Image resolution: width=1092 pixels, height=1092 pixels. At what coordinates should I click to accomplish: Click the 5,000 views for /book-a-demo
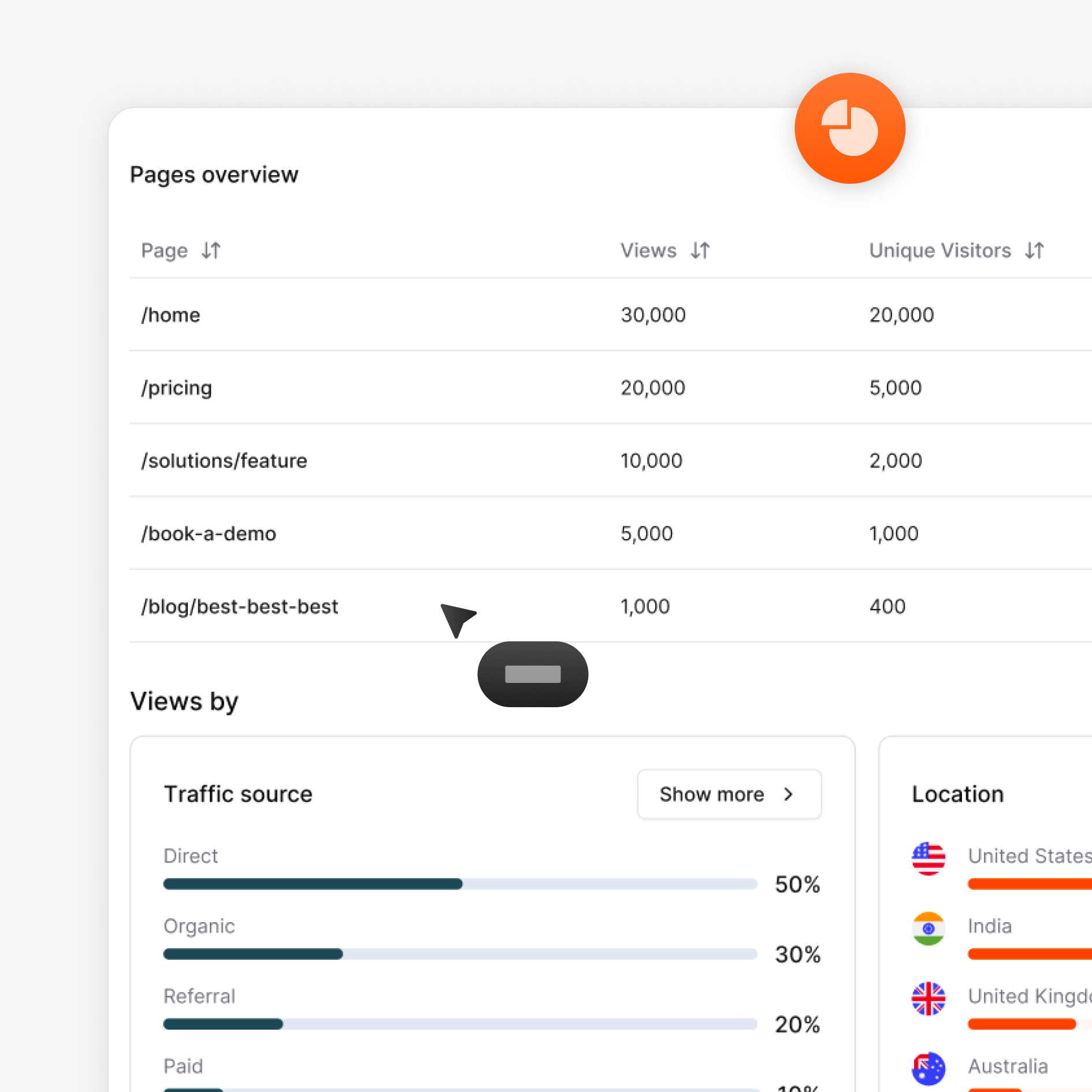click(x=647, y=533)
